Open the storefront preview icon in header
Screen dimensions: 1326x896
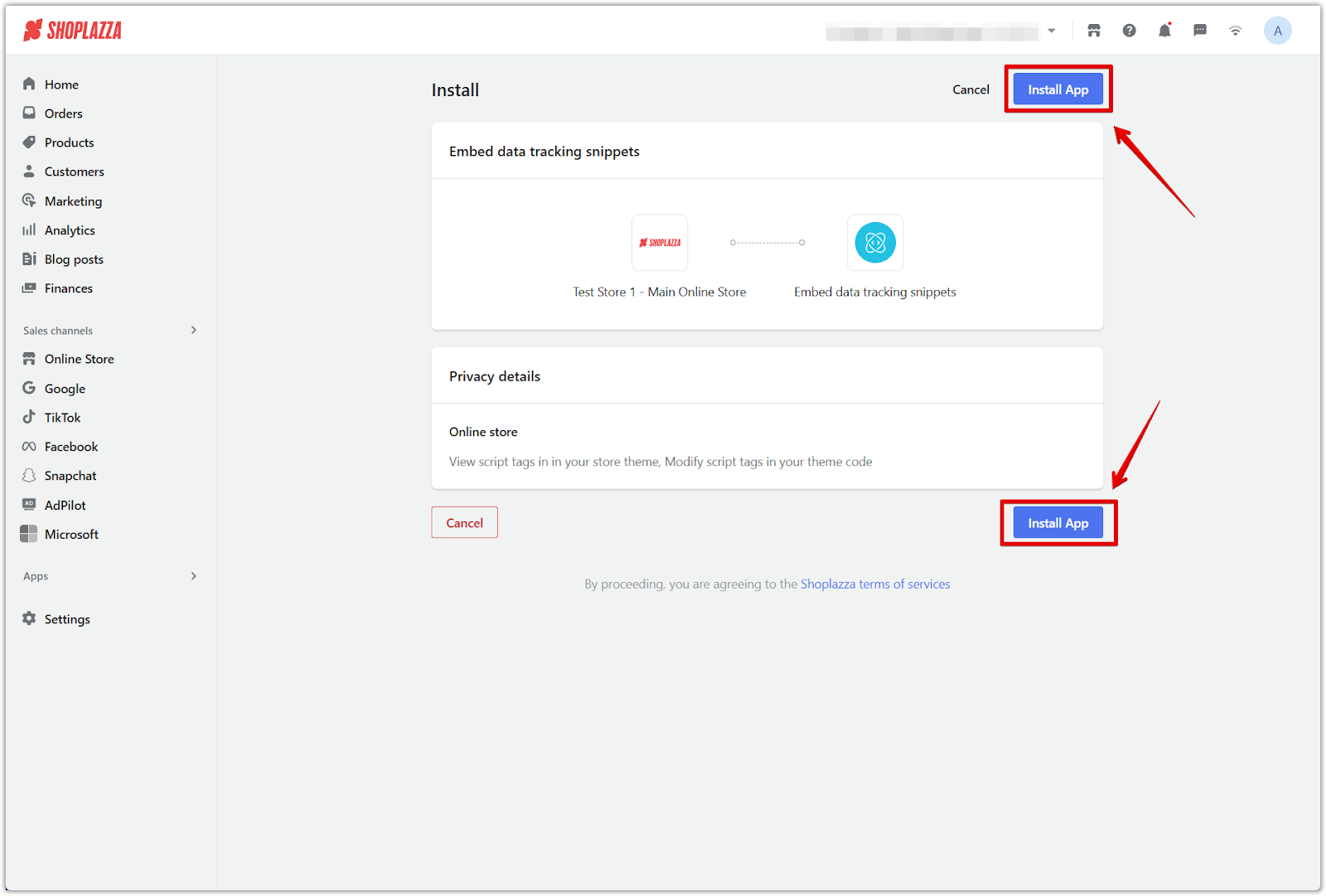pos(1094,31)
